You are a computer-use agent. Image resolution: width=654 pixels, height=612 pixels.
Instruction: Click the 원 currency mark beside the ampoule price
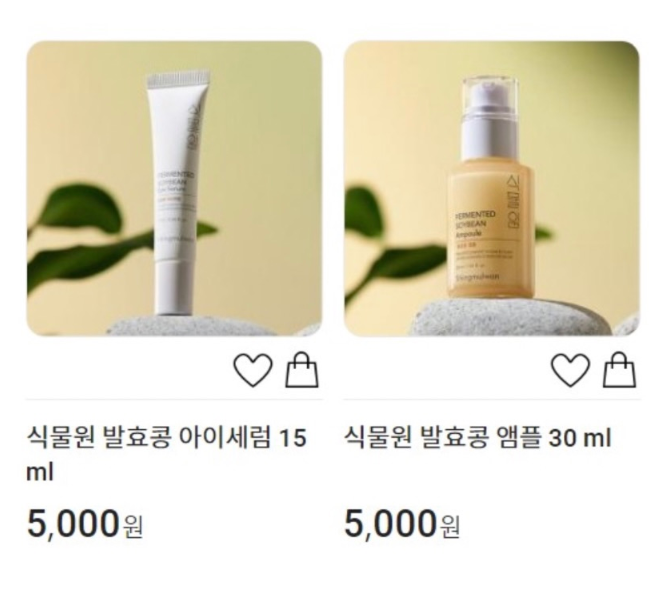[x=450, y=527]
